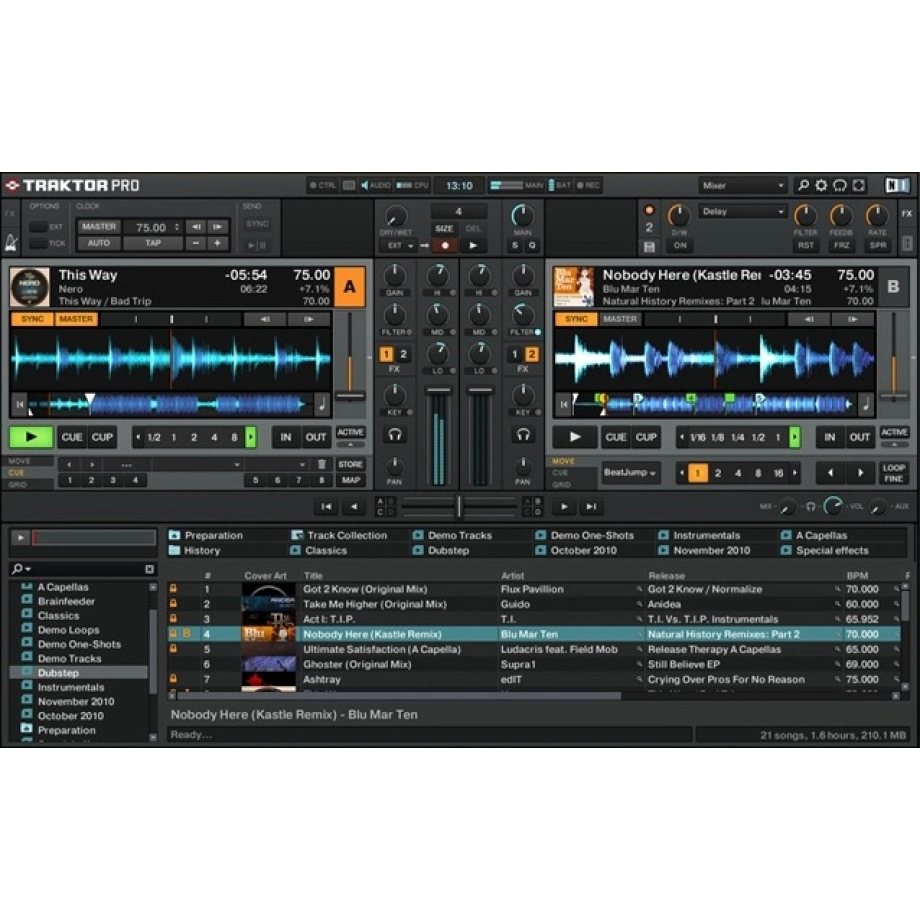Click LOOP FINE button on Deck B
This screenshot has width=920, height=920.
[x=894, y=473]
